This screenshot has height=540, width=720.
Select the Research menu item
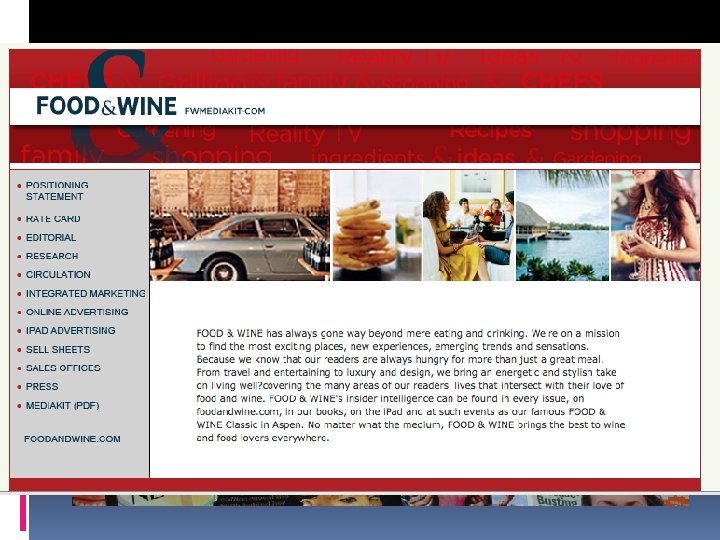(x=52, y=256)
